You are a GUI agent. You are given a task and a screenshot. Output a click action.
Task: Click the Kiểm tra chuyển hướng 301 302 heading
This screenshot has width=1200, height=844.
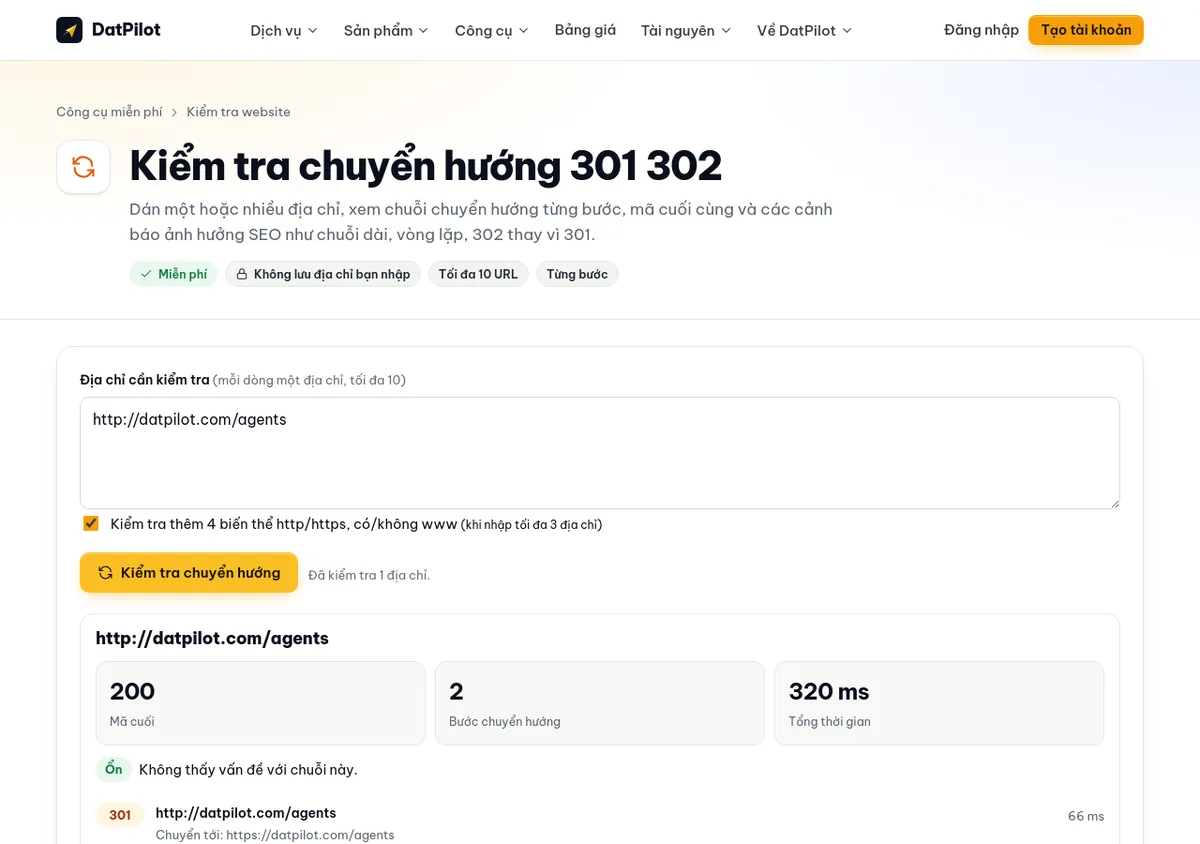point(426,166)
